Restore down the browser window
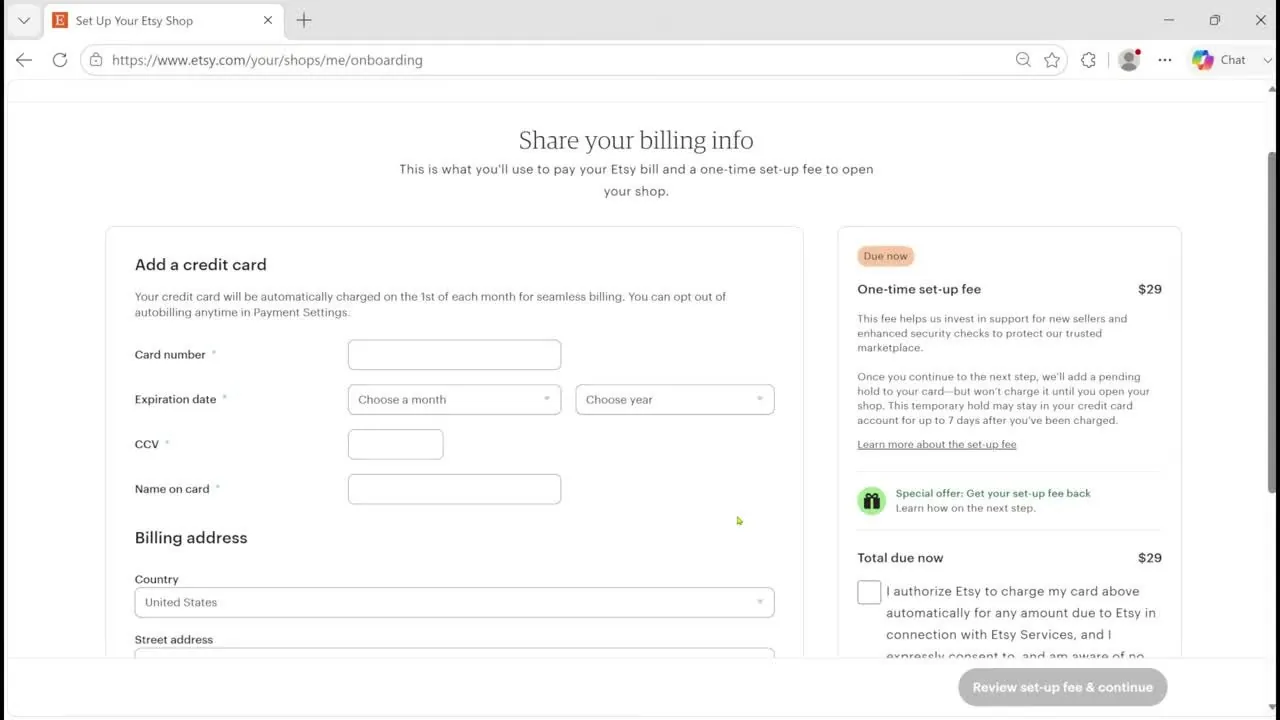The width and height of the screenshot is (1280, 720). click(1214, 20)
